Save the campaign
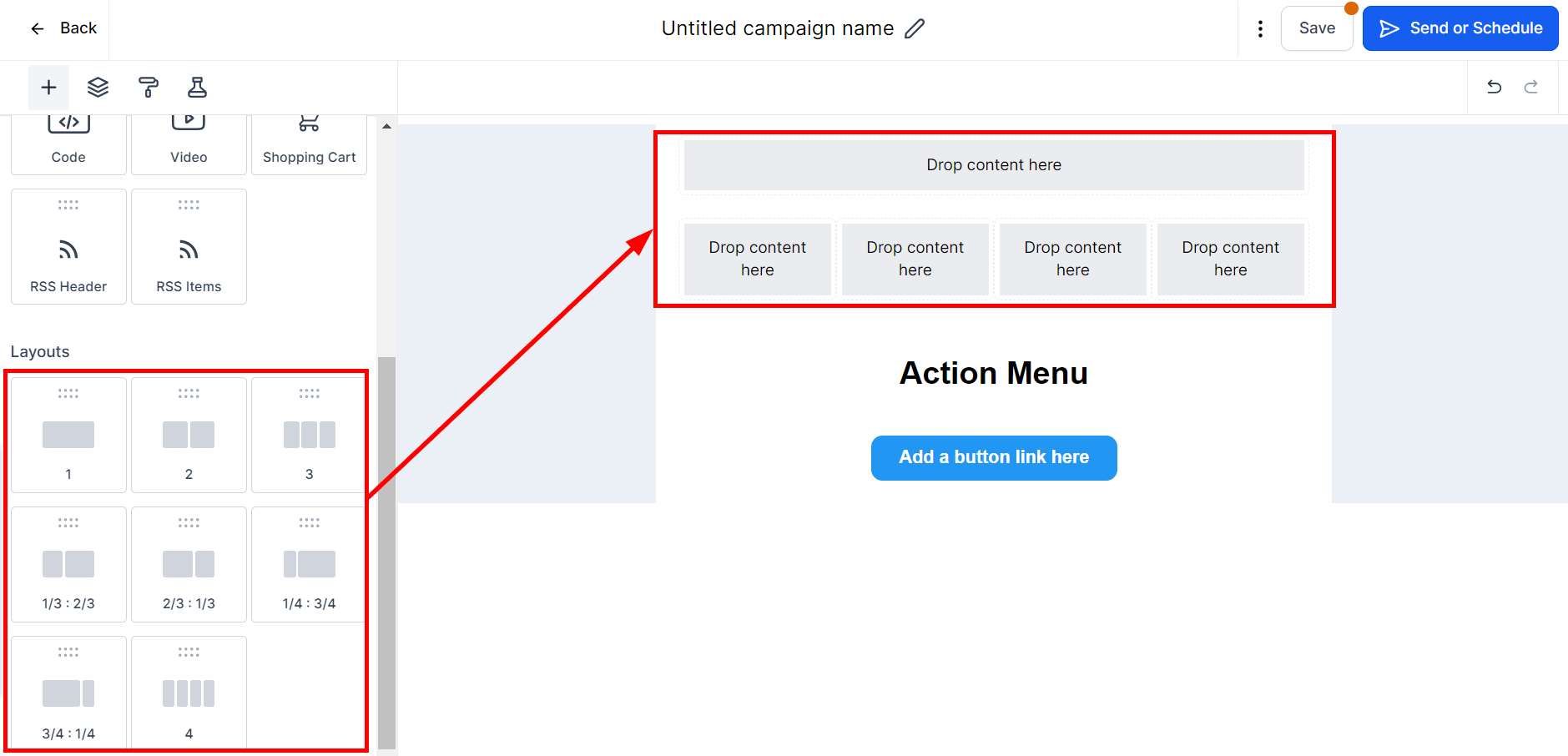Image resolution: width=1568 pixels, height=756 pixels. (1316, 28)
